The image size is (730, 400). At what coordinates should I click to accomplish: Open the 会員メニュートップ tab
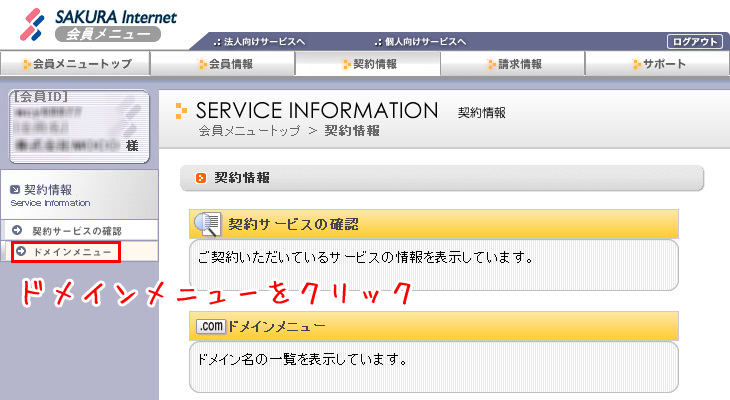(x=75, y=64)
